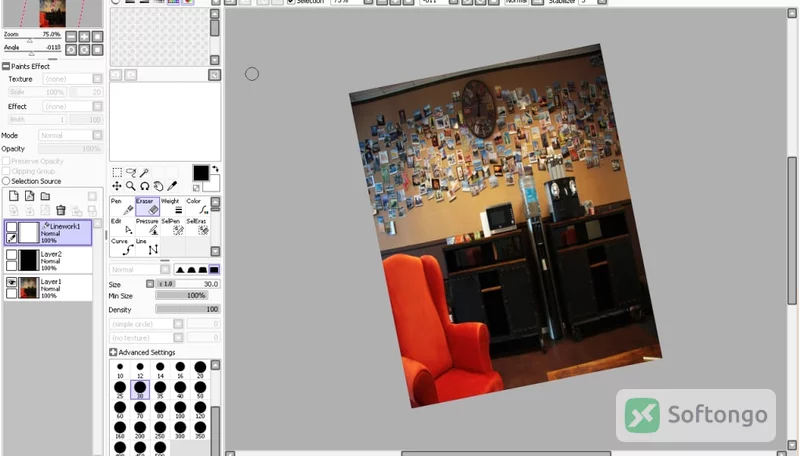
Task: Toggle visibility of Linework1 layer
Action: [11, 227]
